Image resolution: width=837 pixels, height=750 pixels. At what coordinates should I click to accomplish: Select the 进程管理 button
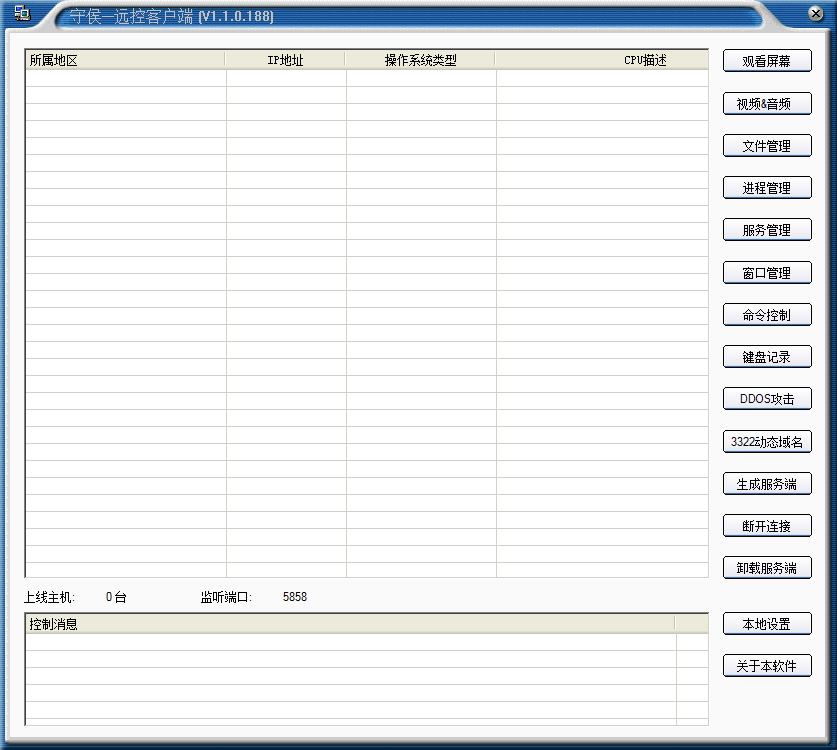tap(767, 188)
